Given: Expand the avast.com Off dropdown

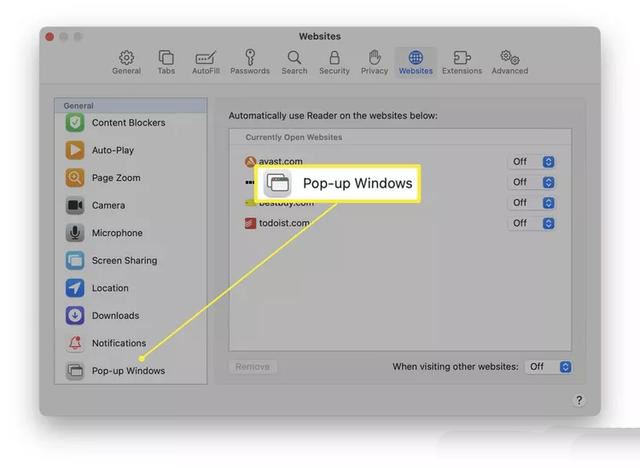Looking at the screenshot, I should (x=532, y=162).
